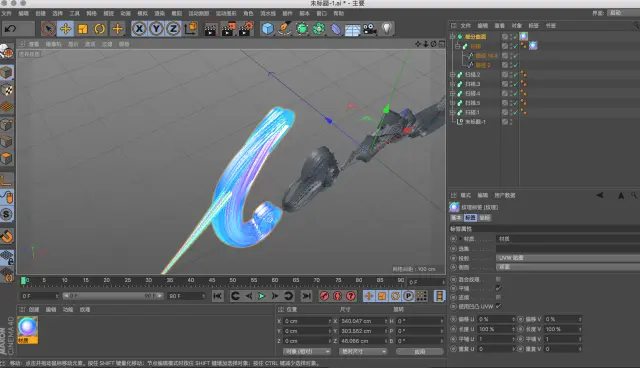Click Play forward button in timeline
640x368 pixels.
[262, 296]
